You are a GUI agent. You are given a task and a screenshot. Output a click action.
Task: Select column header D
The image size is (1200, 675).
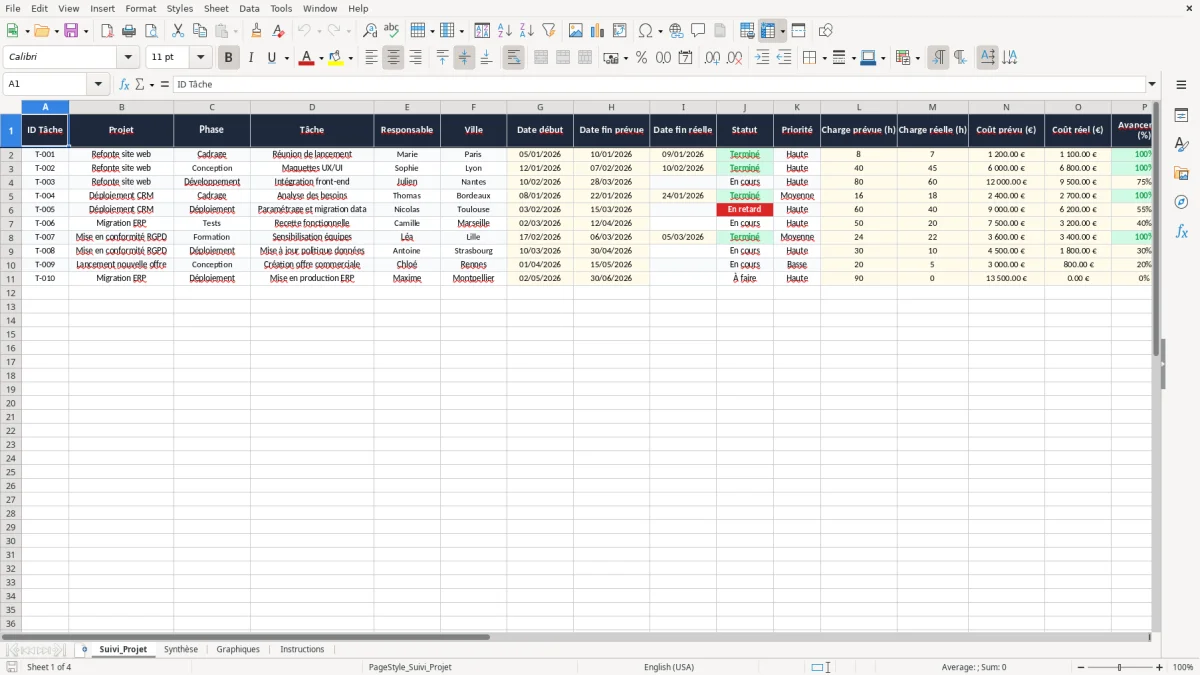[x=312, y=107]
